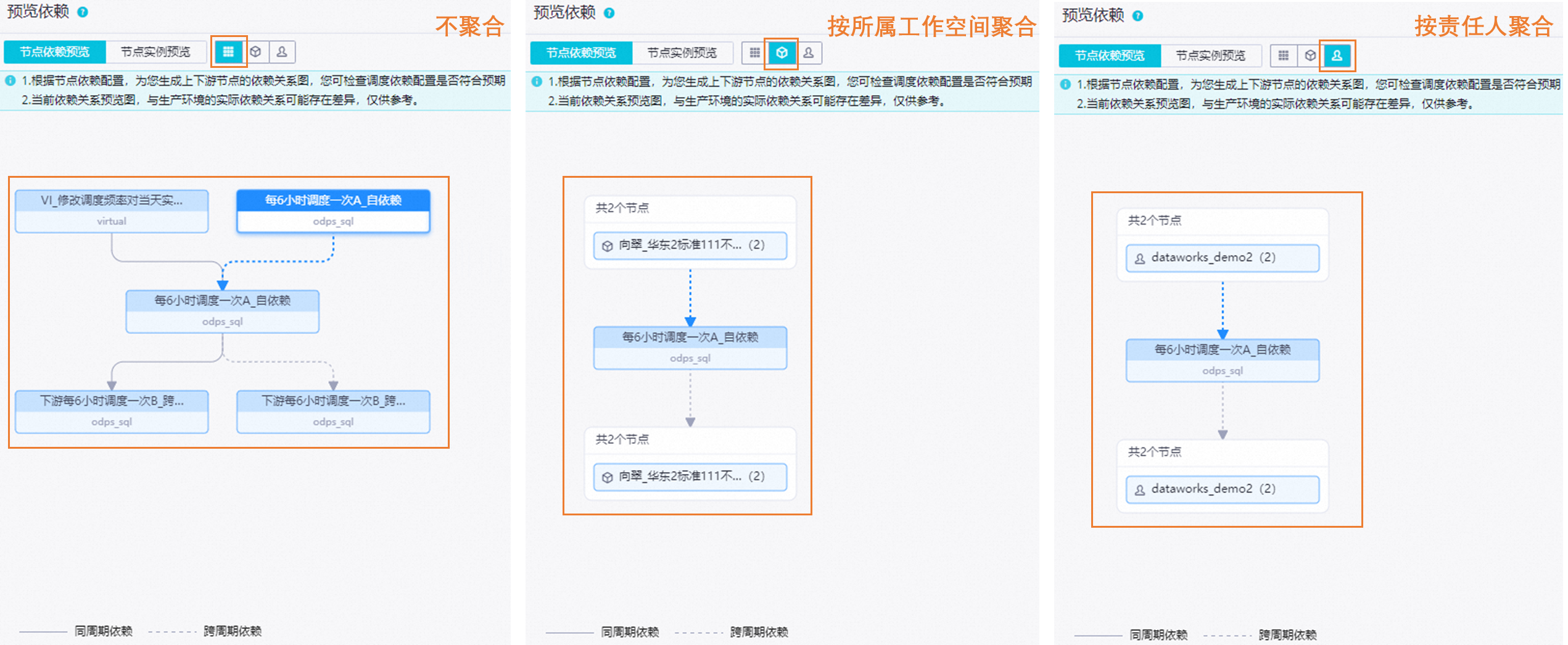The height and width of the screenshot is (645, 1568).
Task: Click cube icon inside upper workspace group row
Action: coord(608,246)
